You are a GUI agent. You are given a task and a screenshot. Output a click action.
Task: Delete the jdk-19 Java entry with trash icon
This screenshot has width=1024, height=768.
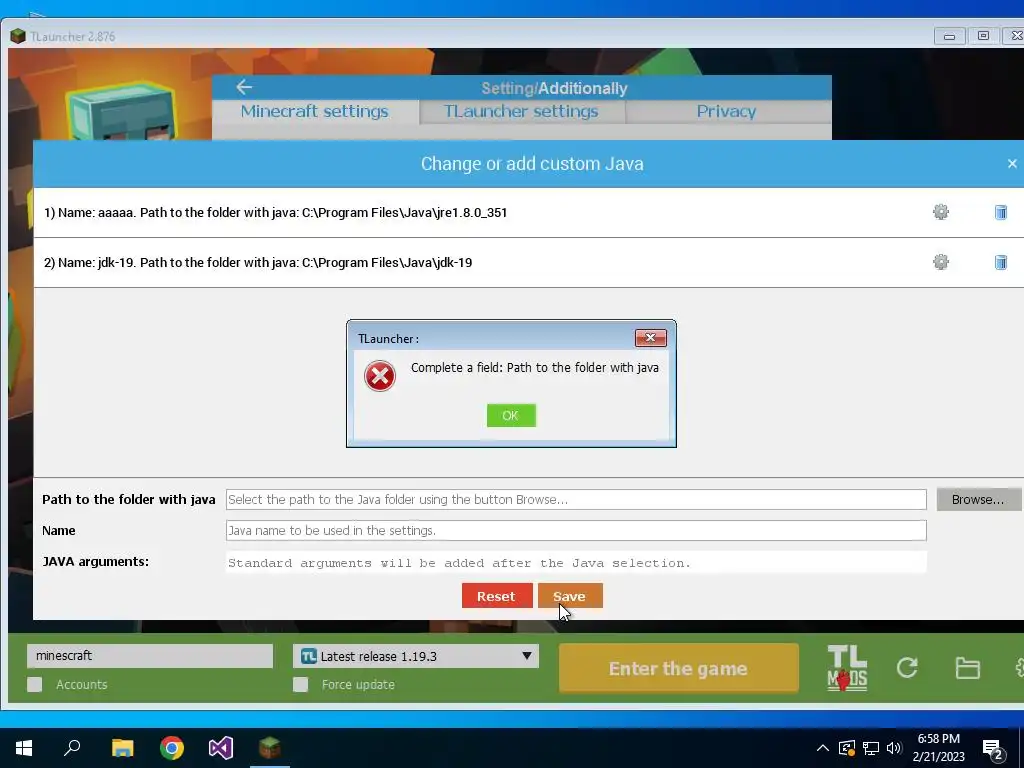(1000, 262)
